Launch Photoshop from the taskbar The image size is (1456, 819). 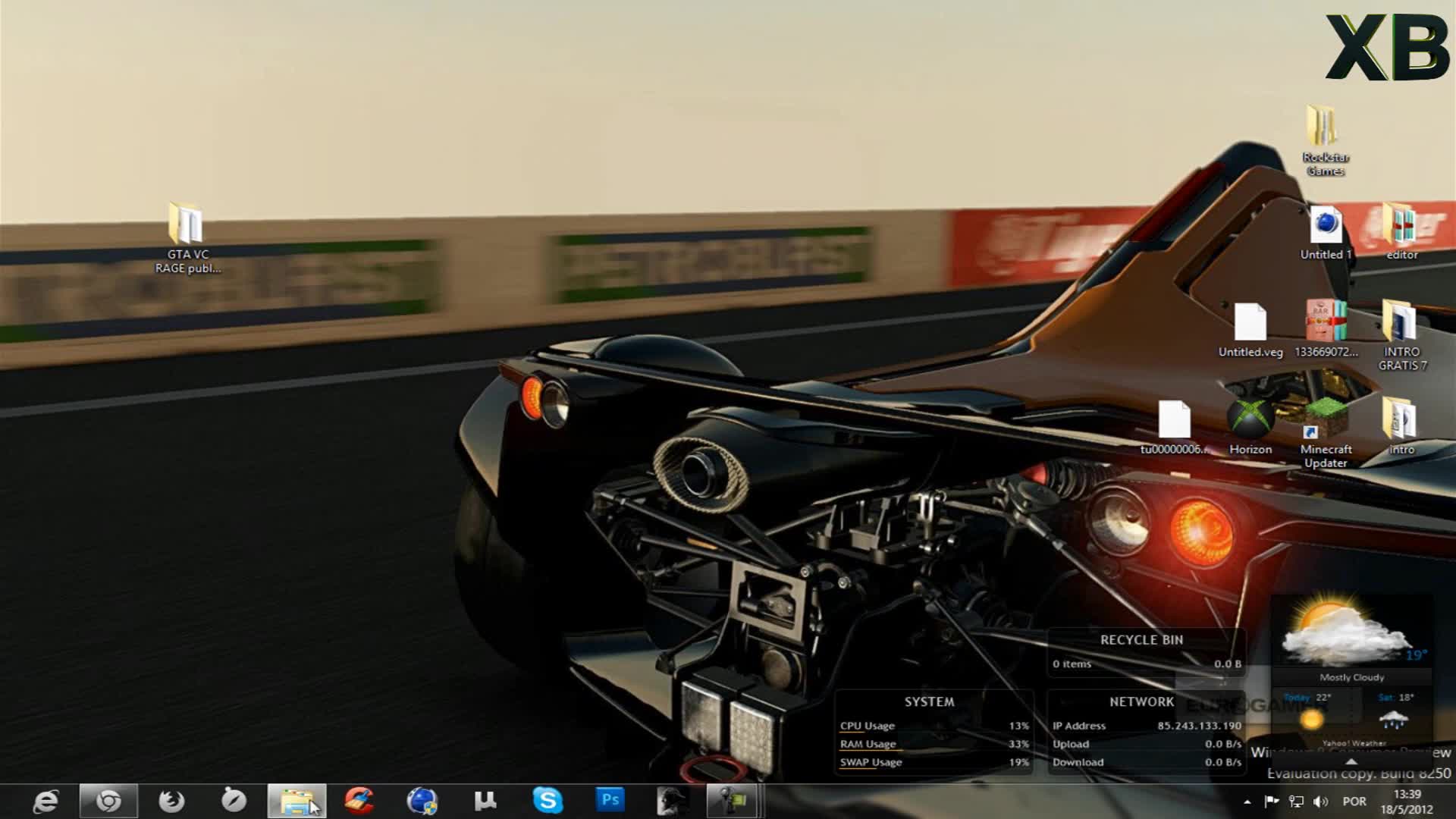pos(610,801)
